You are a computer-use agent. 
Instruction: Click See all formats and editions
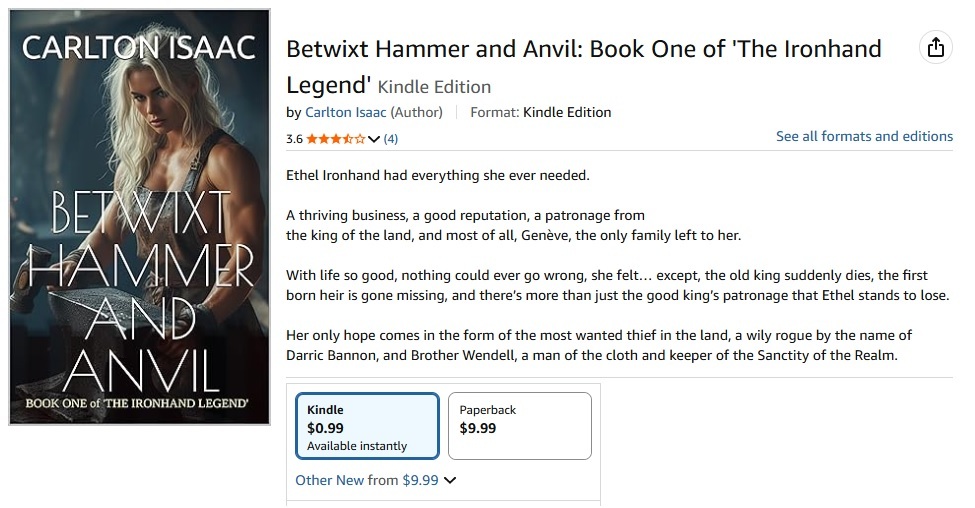coord(864,136)
